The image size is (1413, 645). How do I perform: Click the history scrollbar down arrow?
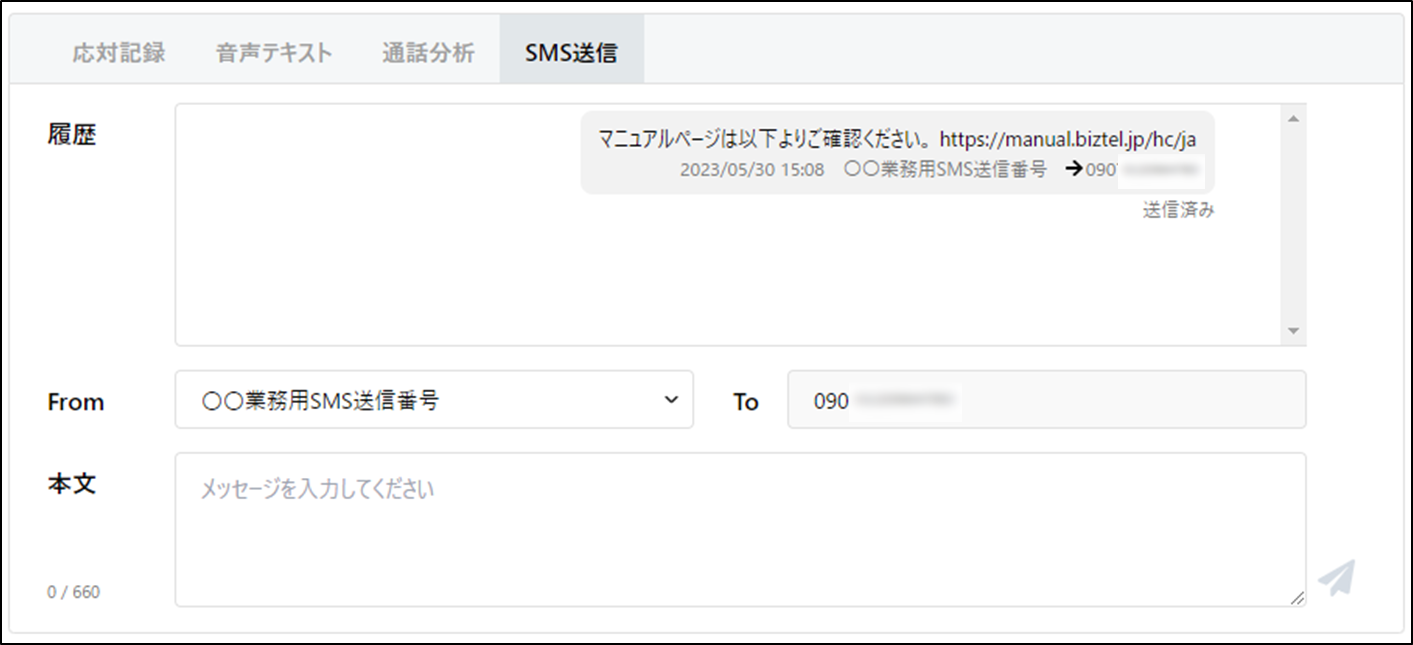click(1293, 330)
